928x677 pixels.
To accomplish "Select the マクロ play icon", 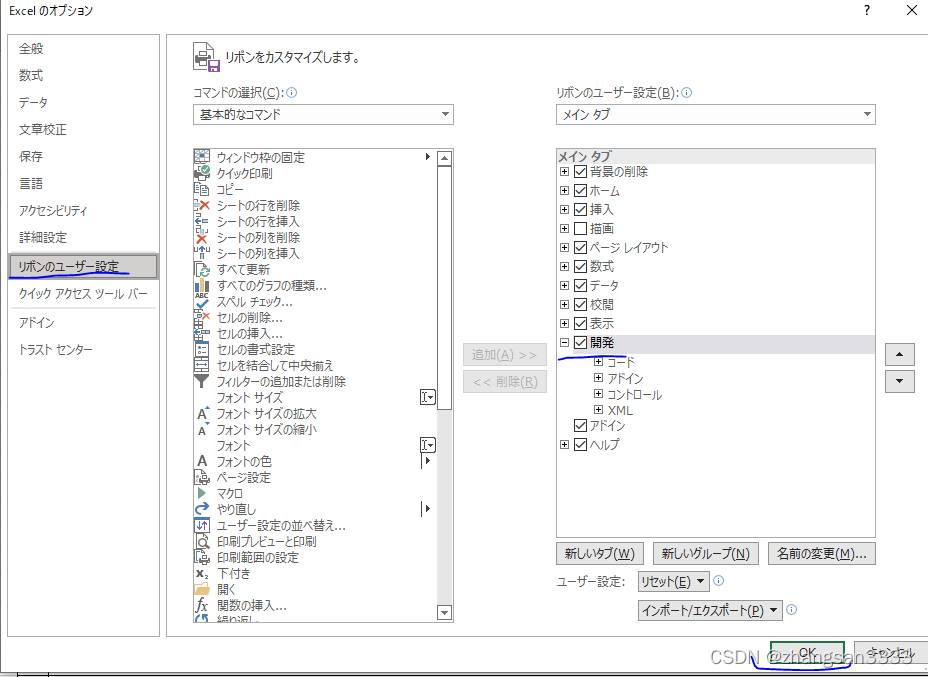I will (202, 493).
